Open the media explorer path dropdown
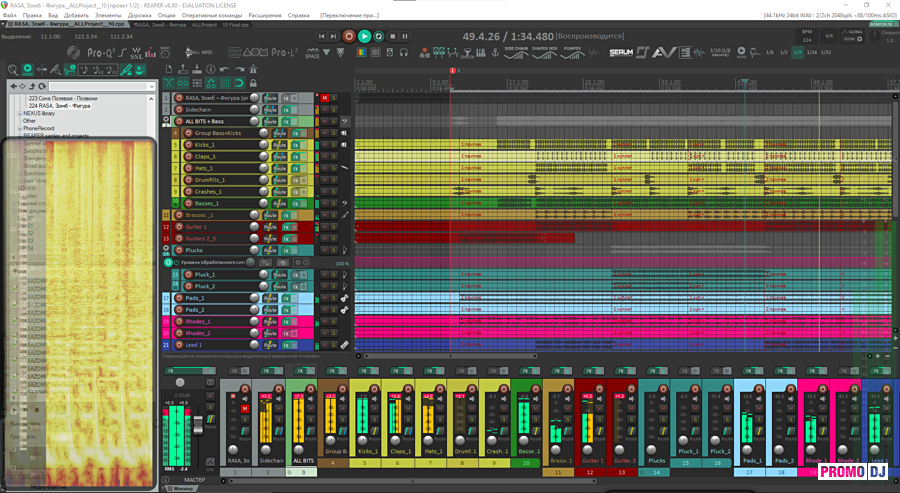The image size is (900, 493). 150,86
